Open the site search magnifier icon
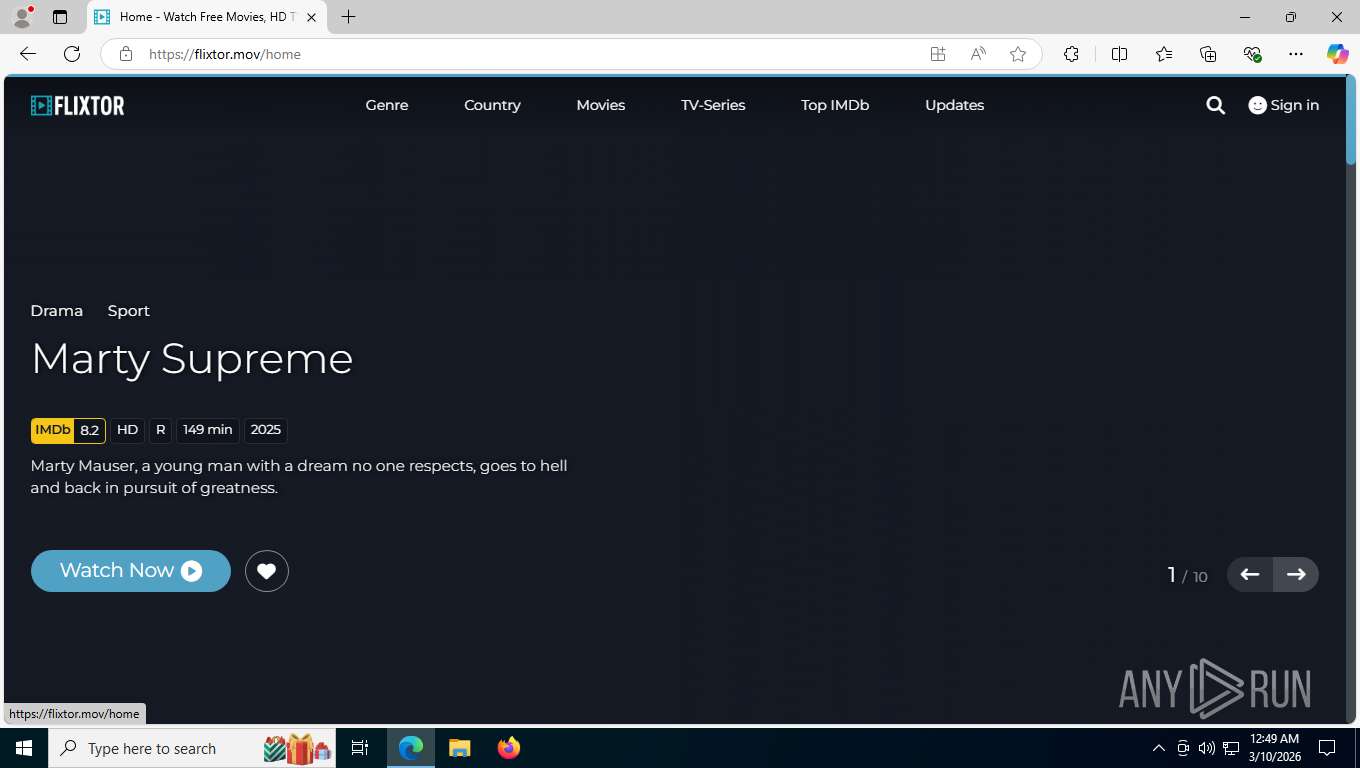Image resolution: width=1360 pixels, height=768 pixels. click(x=1215, y=105)
